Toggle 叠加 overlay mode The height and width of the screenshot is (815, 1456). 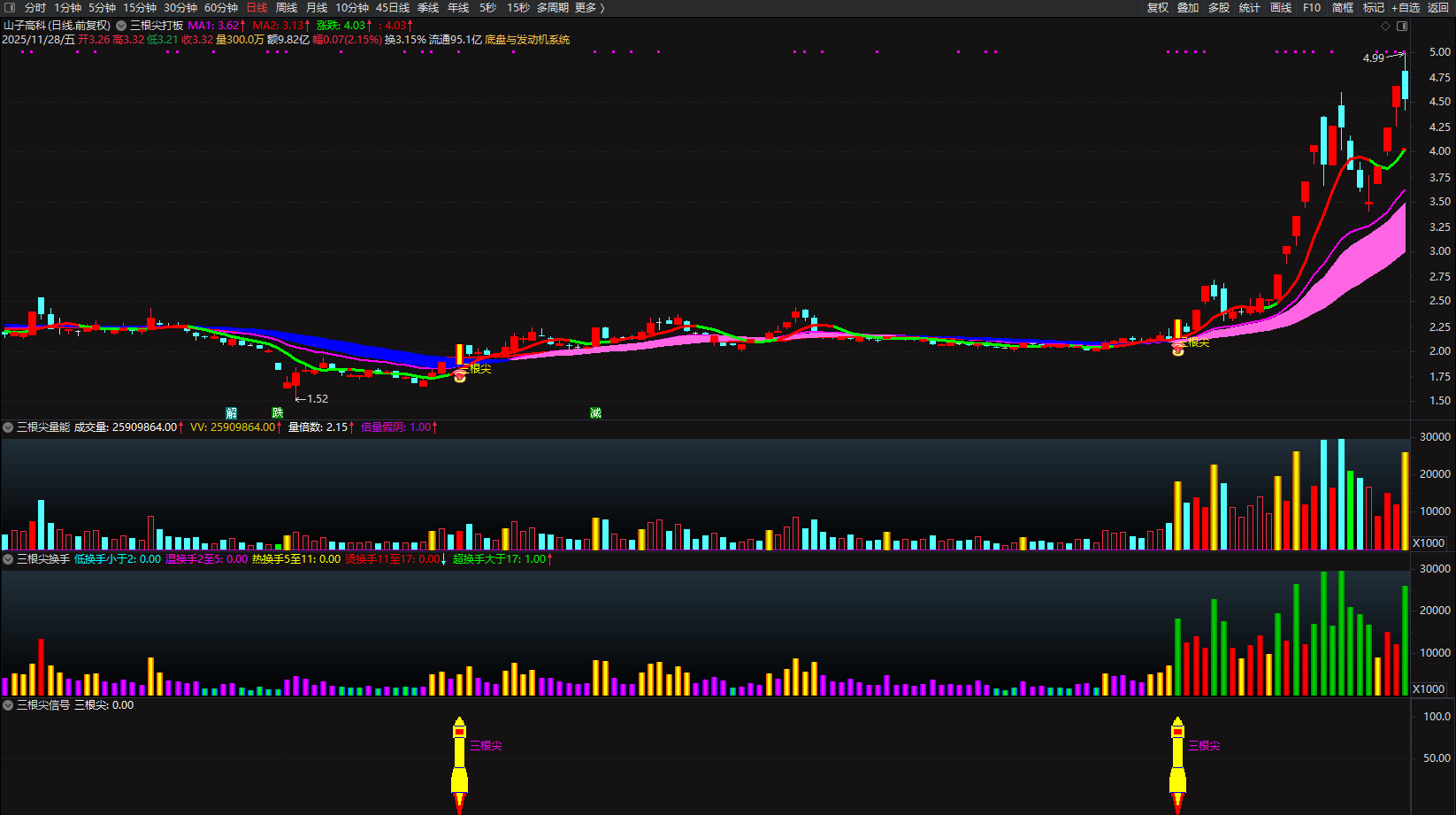1187,8
